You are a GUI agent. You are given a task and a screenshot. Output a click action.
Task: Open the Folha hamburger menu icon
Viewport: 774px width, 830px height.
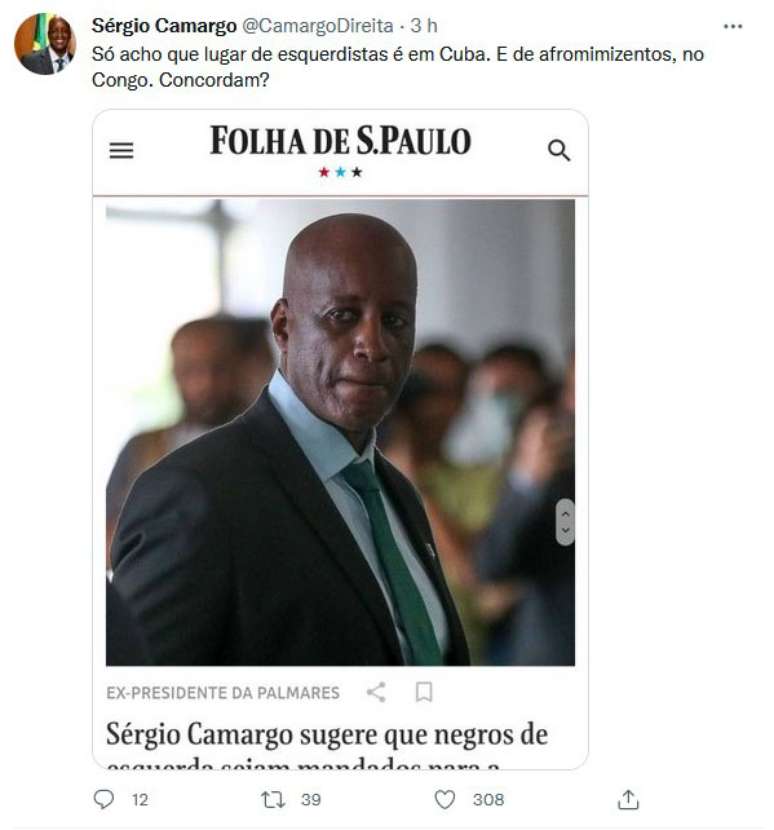pos(121,151)
